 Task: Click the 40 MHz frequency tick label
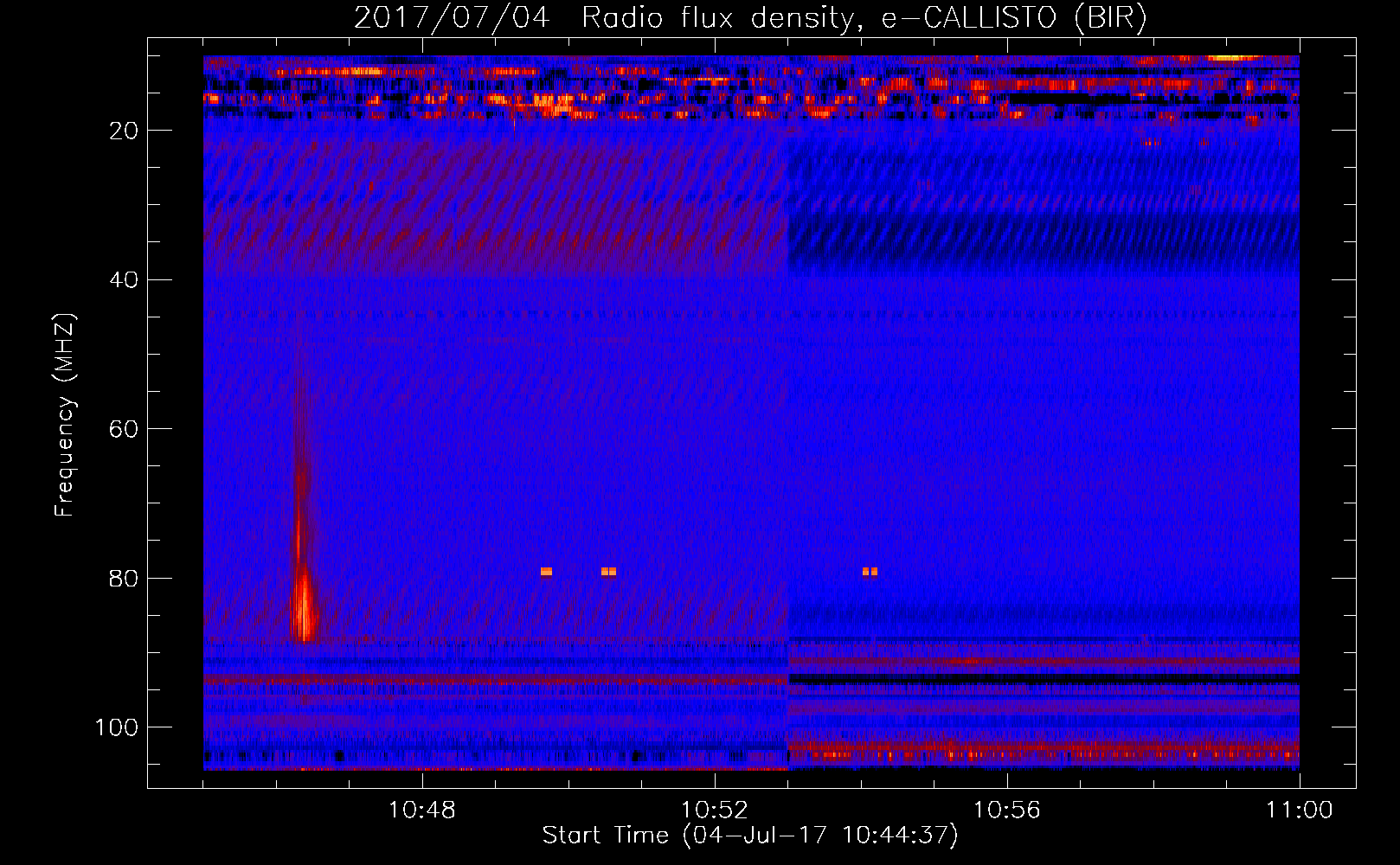click(125, 280)
